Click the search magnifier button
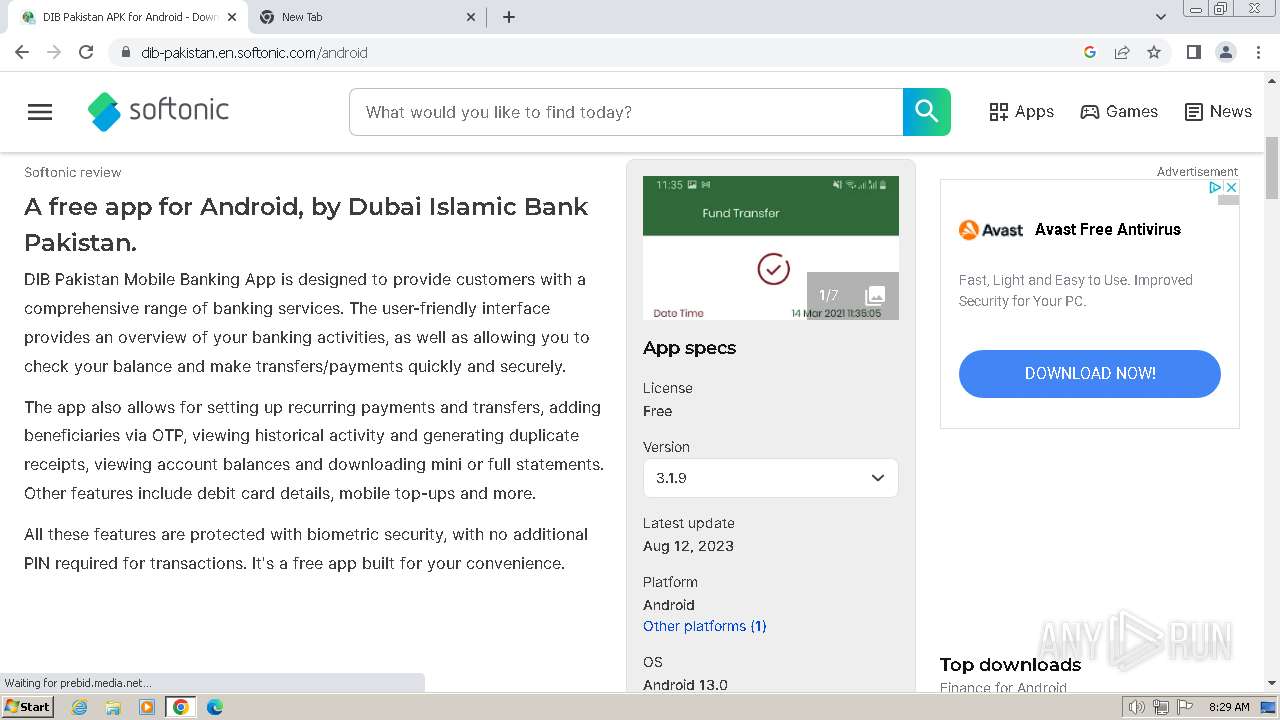This screenshot has height=720, width=1280. click(927, 112)
